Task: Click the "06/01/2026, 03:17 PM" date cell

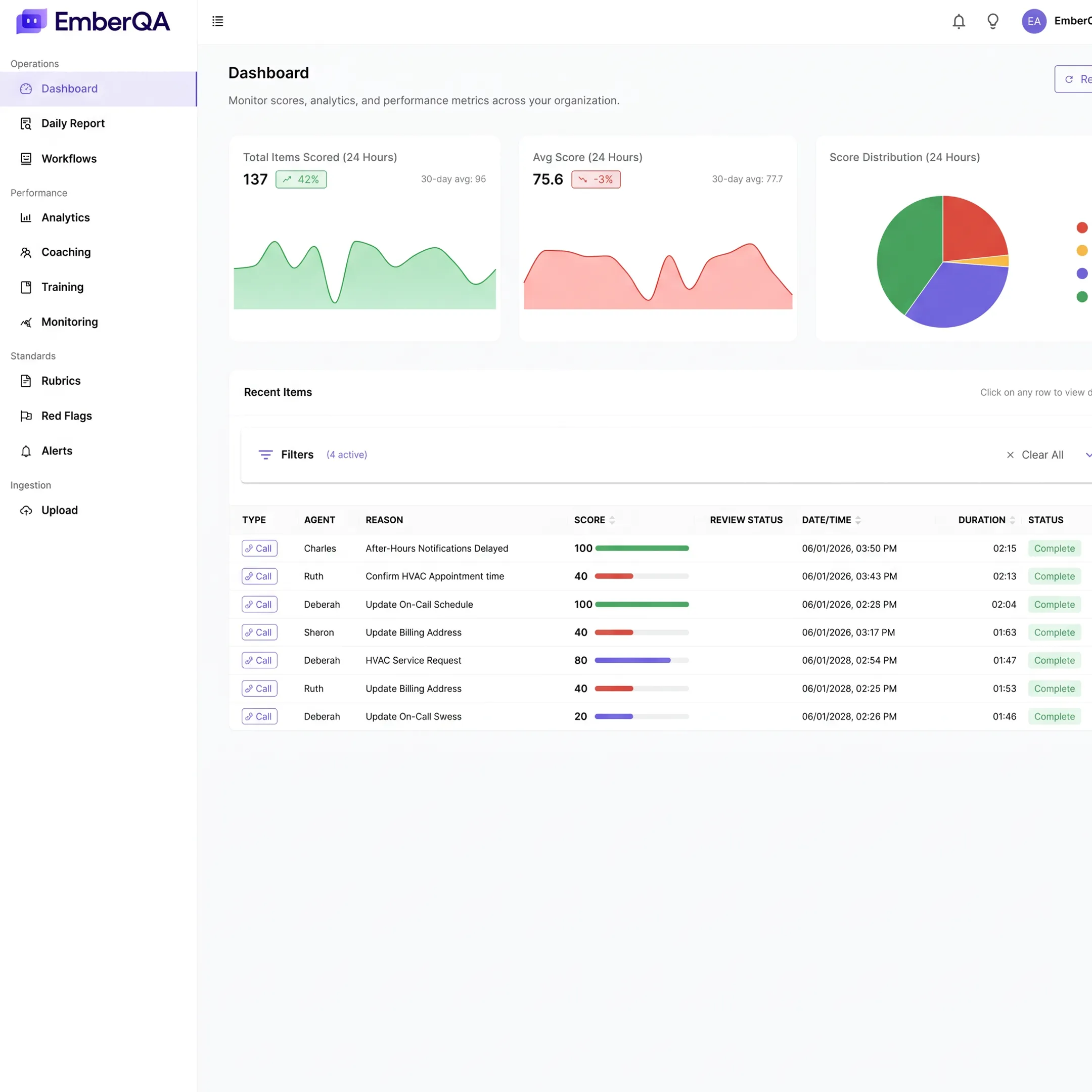Action: click(x=848, y=632)
